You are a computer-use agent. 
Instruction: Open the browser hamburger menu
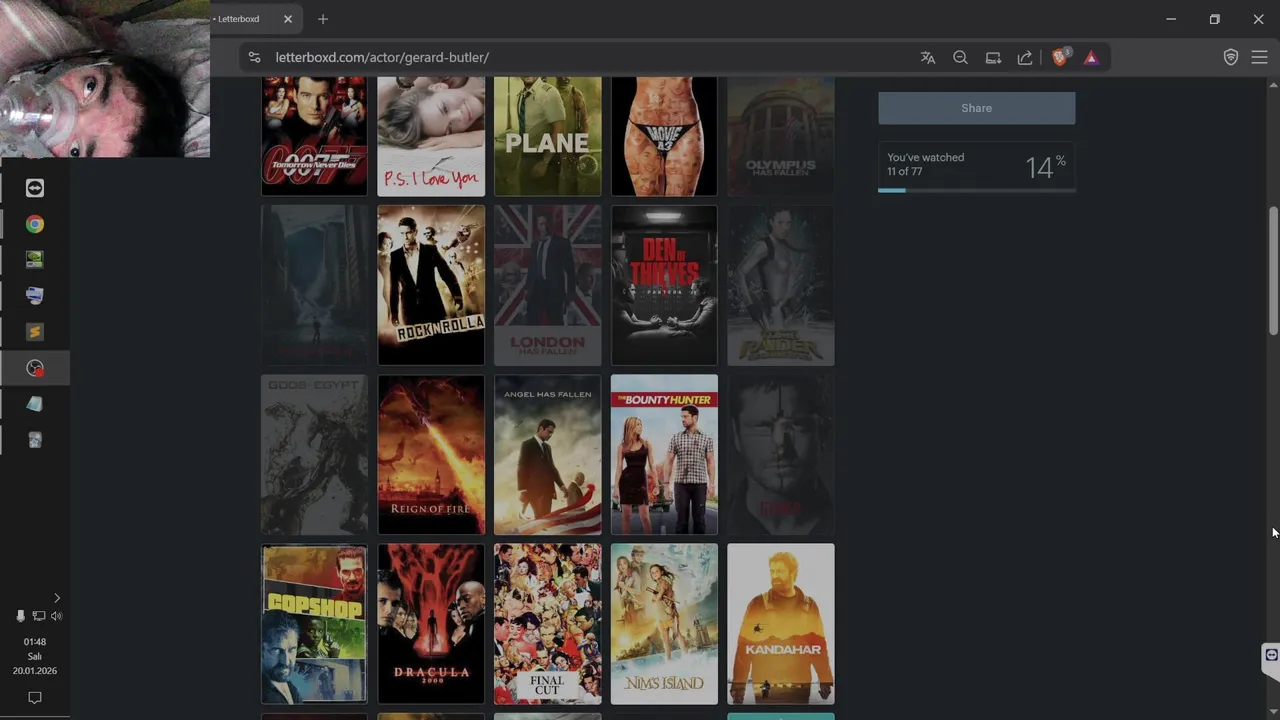coord(1259,58)
